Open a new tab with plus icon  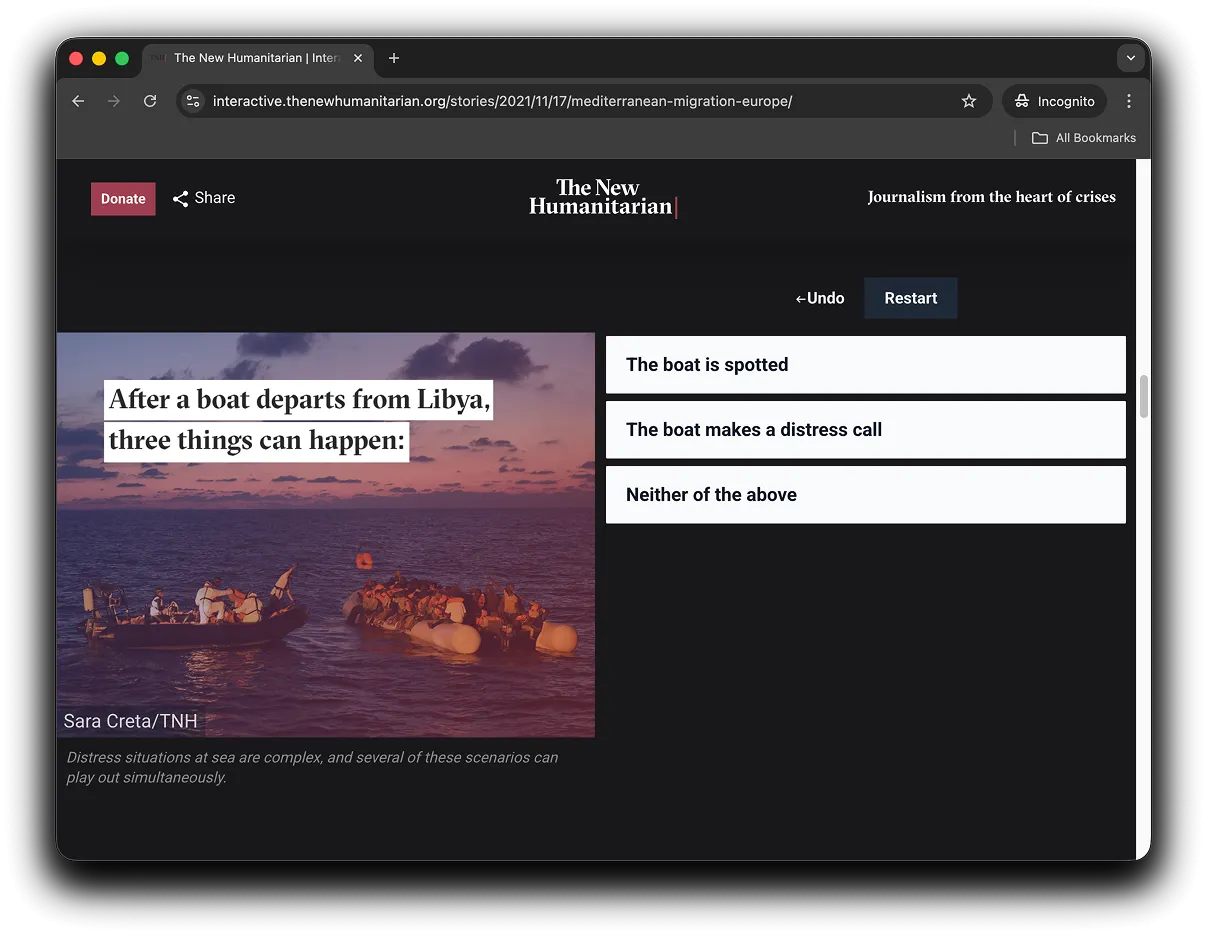click(x=394, y=58)
